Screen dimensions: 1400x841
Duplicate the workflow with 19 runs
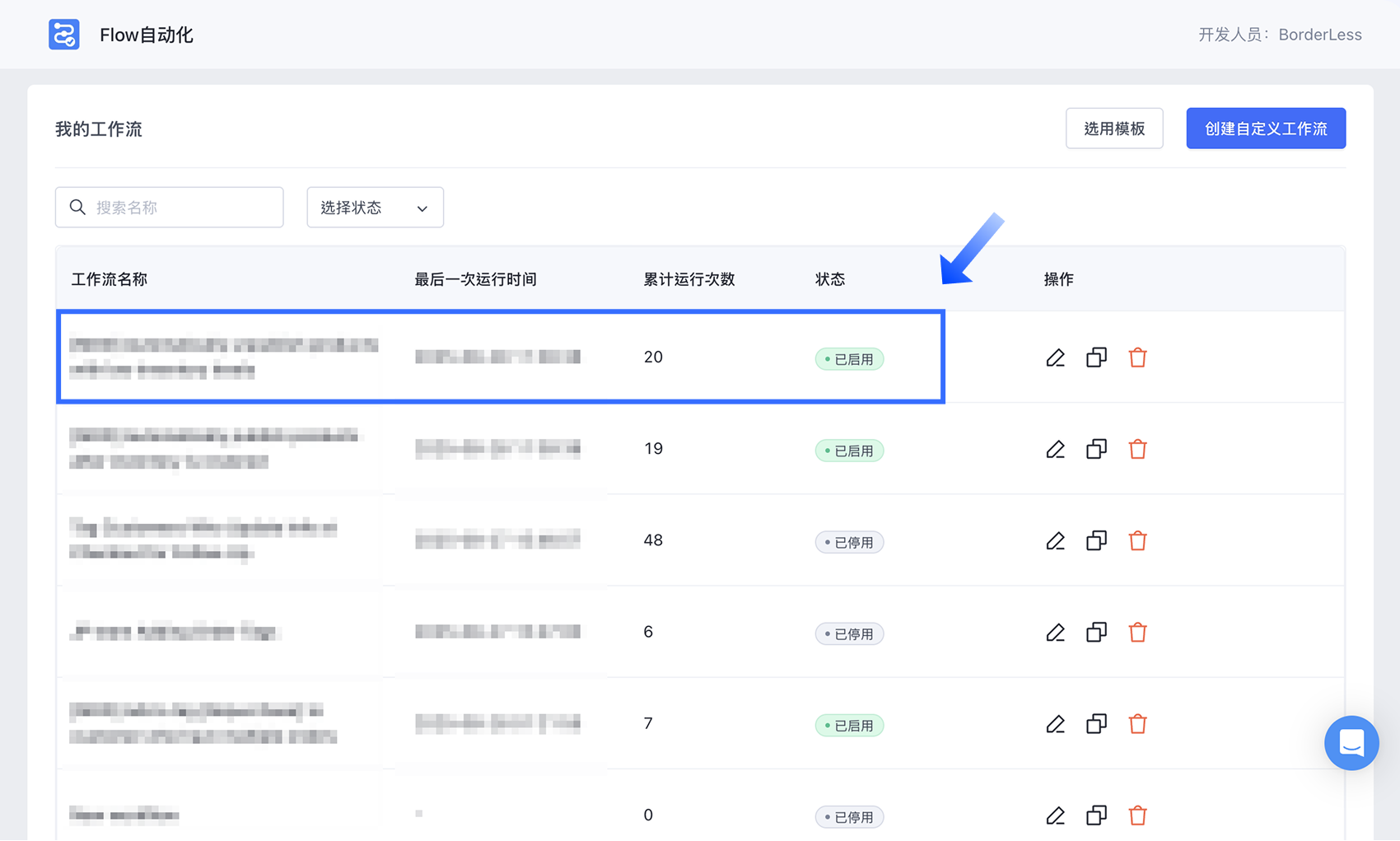pyautogui.click(x=1096, y=449)
